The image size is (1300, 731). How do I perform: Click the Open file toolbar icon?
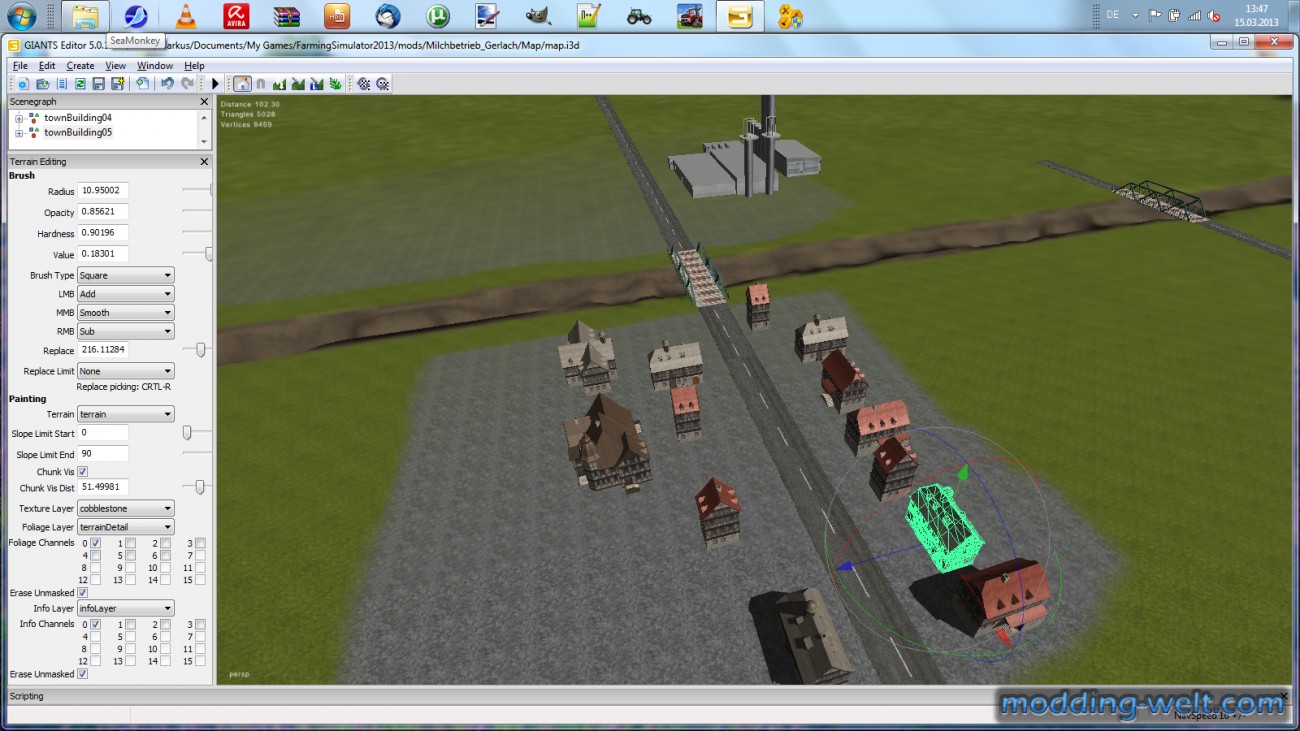pos(42,84)
